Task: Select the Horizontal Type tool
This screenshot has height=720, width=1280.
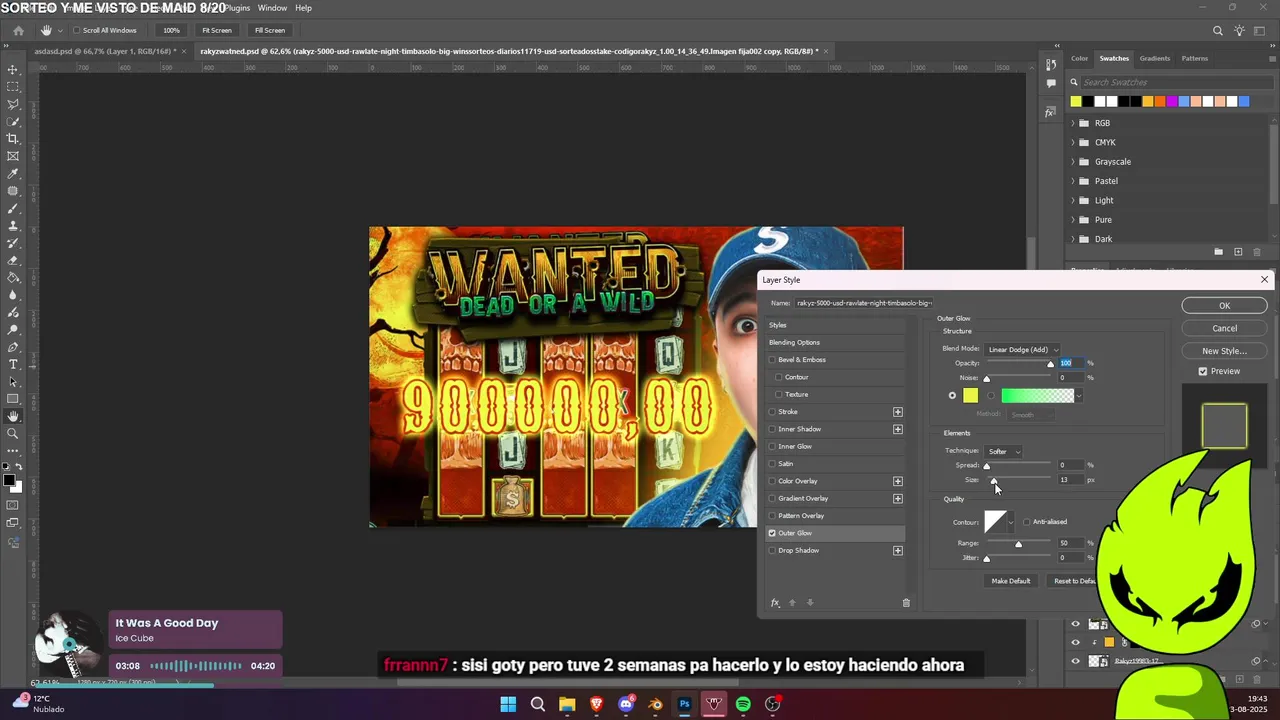Action: pos(13,364)
